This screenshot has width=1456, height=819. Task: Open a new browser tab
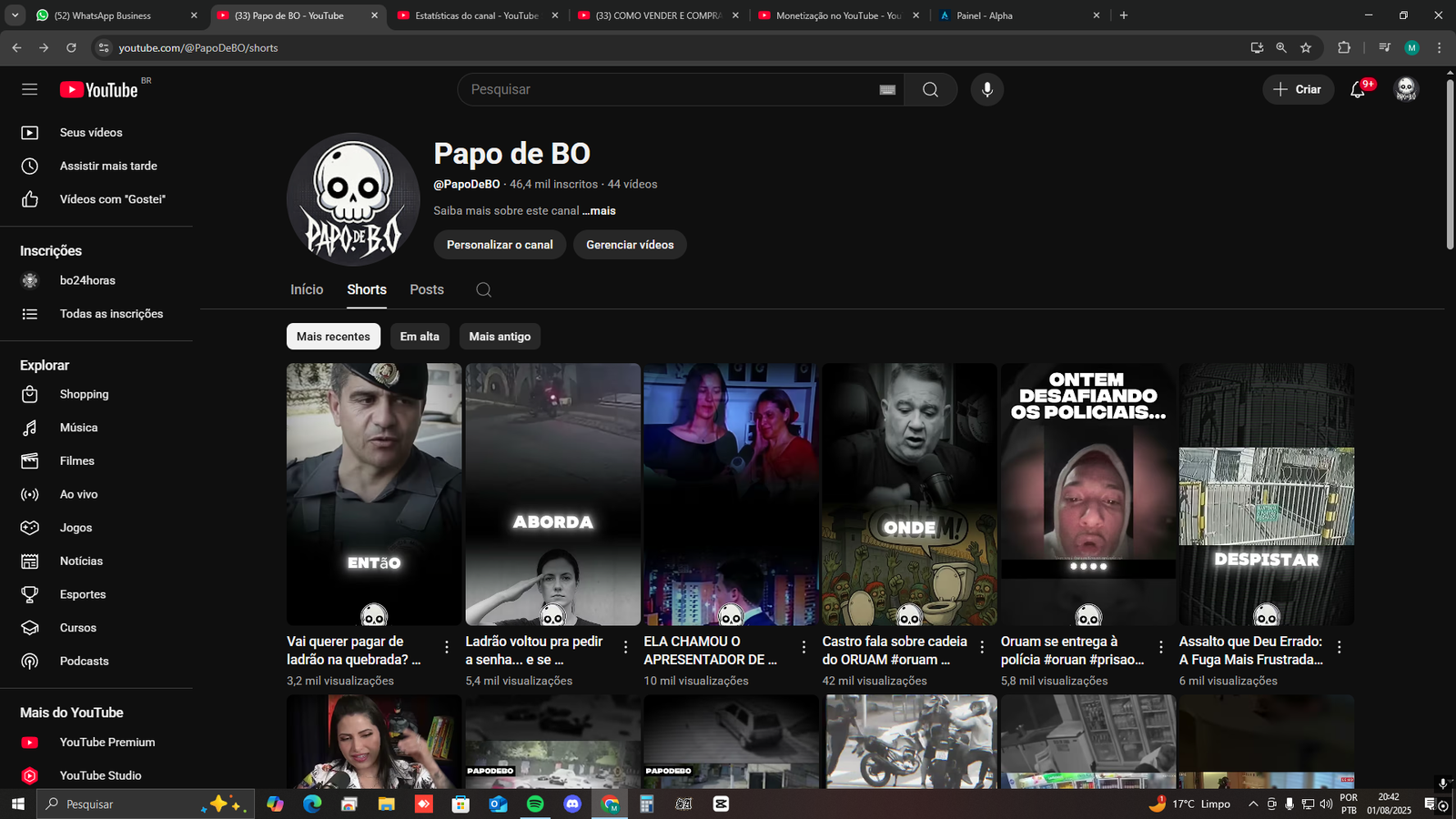point(1124,15)
